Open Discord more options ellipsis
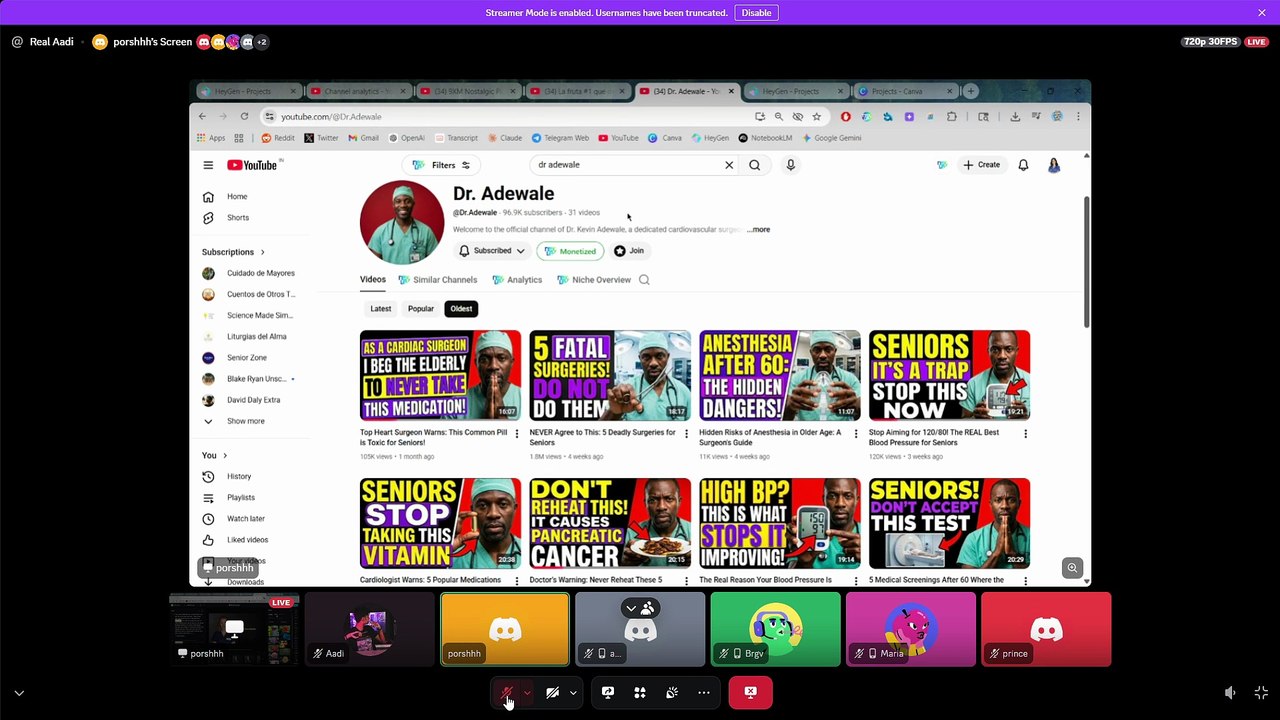Image resolution: width=1280 pixels, height=720 pixels. [x=704, y=692]
